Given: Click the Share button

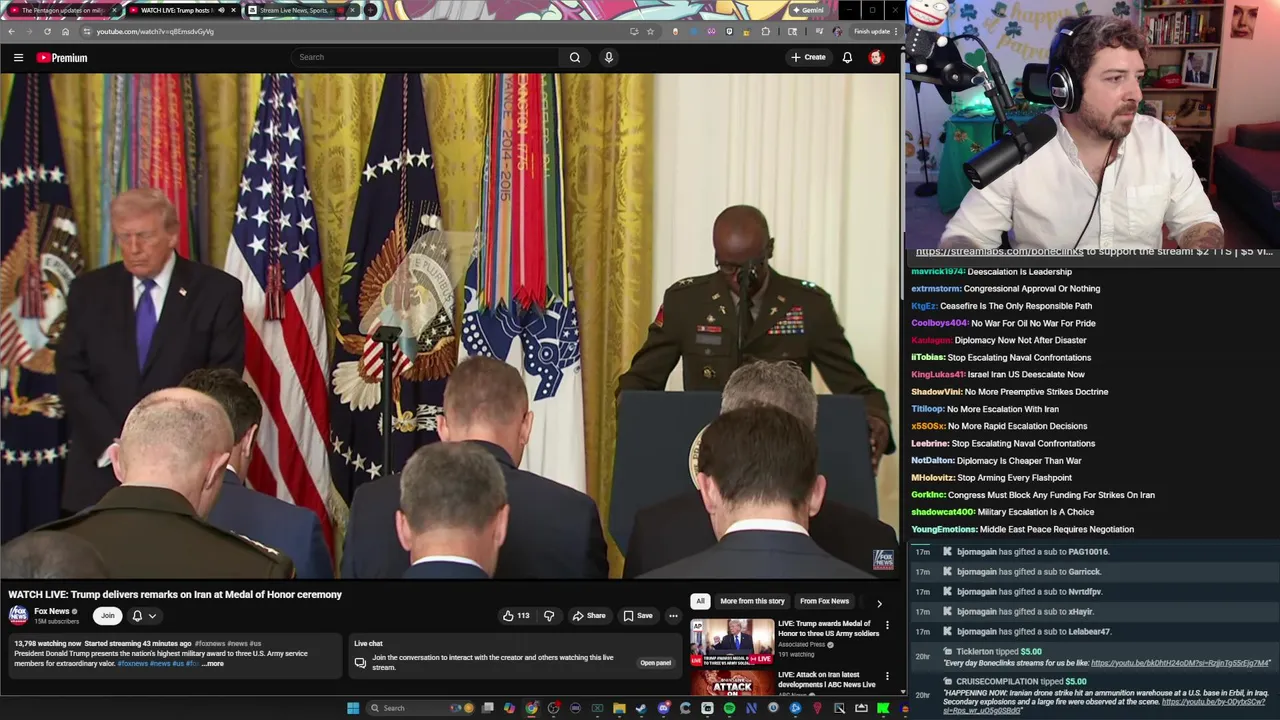Looking at the screenshot, I should 588,616.
